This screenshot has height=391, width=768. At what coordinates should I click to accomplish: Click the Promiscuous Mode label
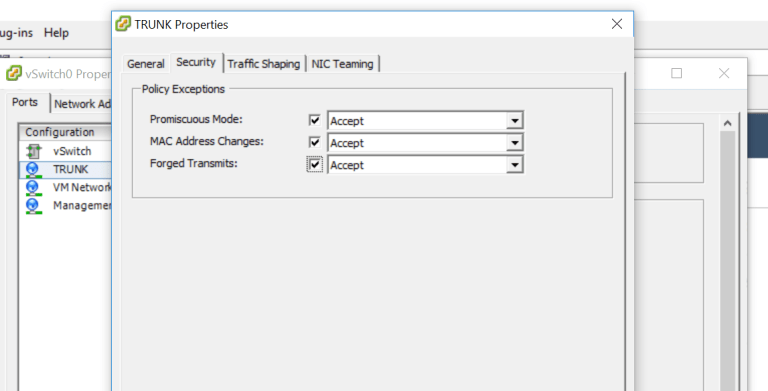(196, 120)
